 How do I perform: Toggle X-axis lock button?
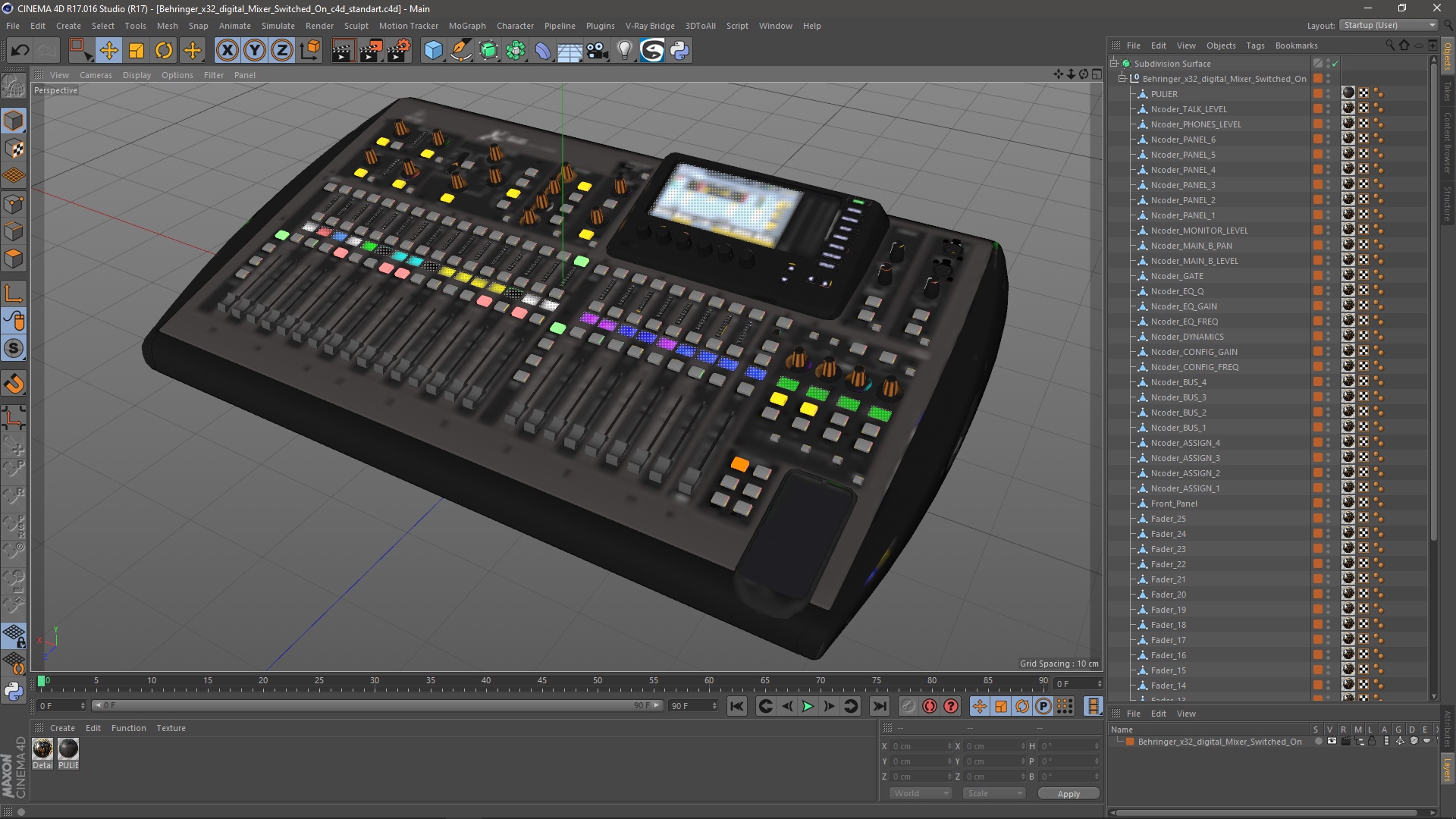point(227,51)
